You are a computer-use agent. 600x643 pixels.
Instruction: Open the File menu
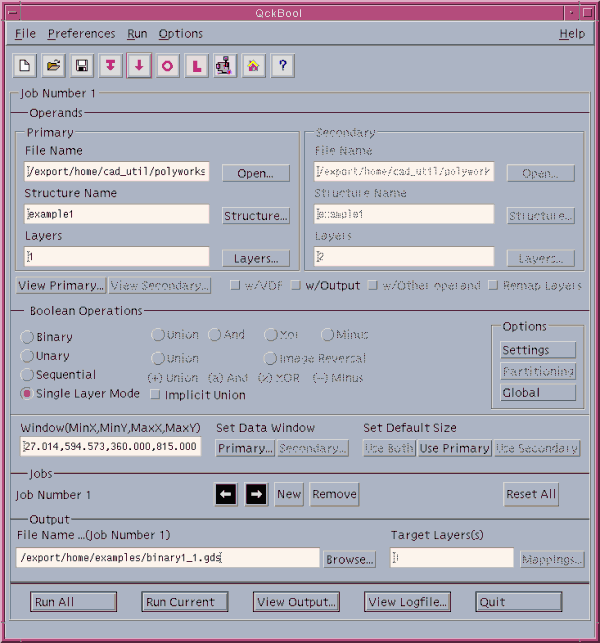click(25, 34)
